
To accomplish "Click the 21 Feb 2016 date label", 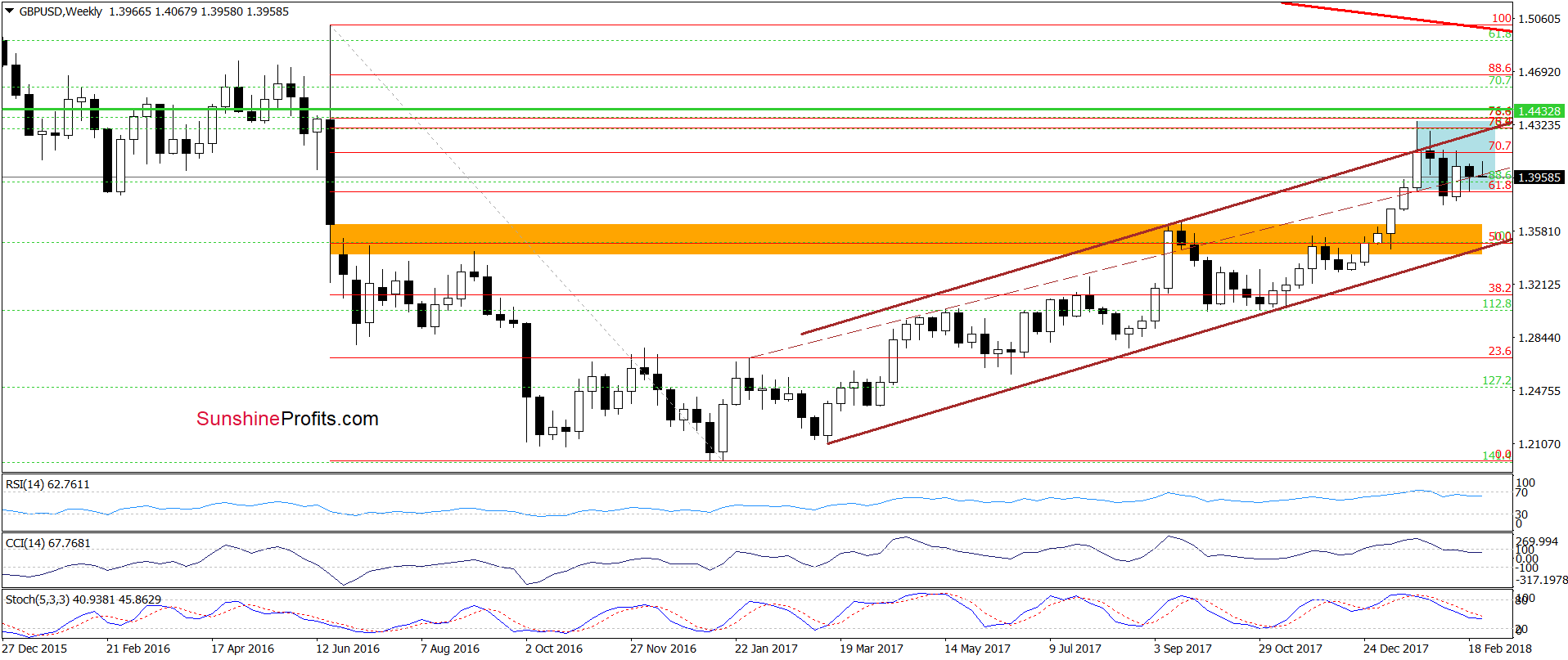I will [x=138, y=649].
